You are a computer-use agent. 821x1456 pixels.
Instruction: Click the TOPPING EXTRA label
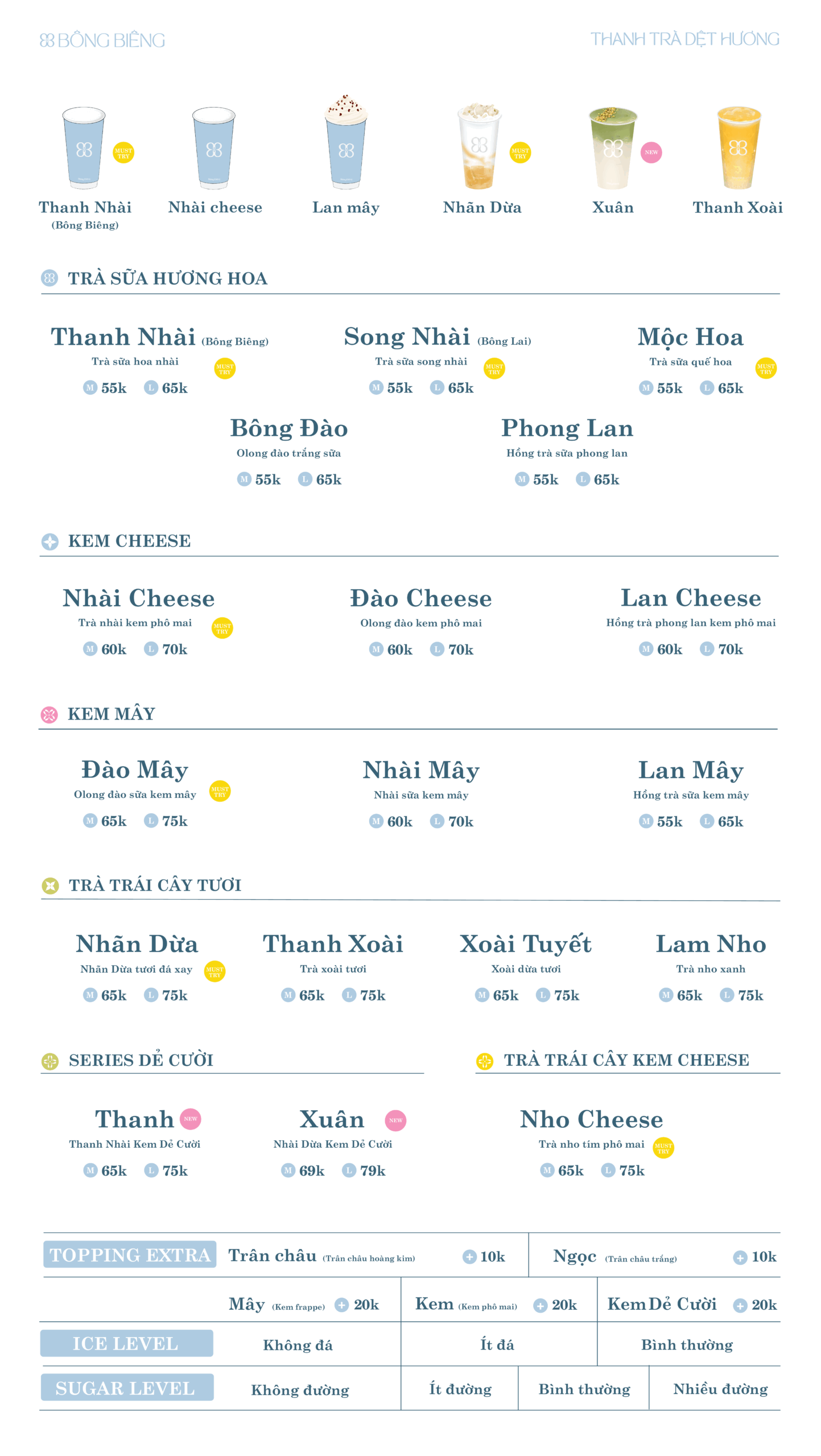tap(130, 1255)
